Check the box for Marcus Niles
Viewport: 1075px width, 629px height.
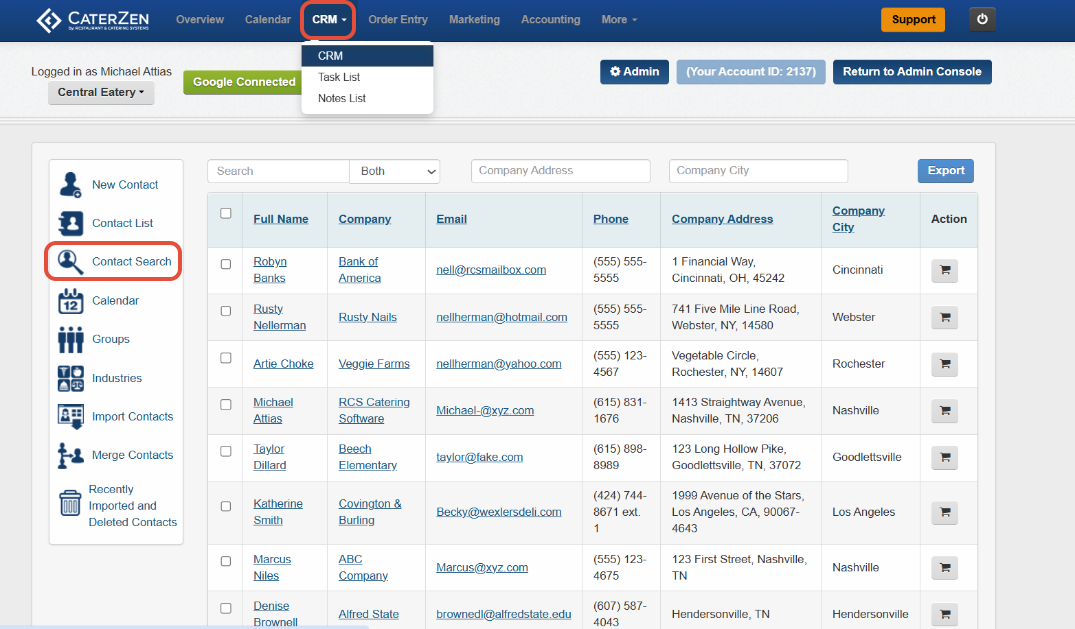coord(226,561)
